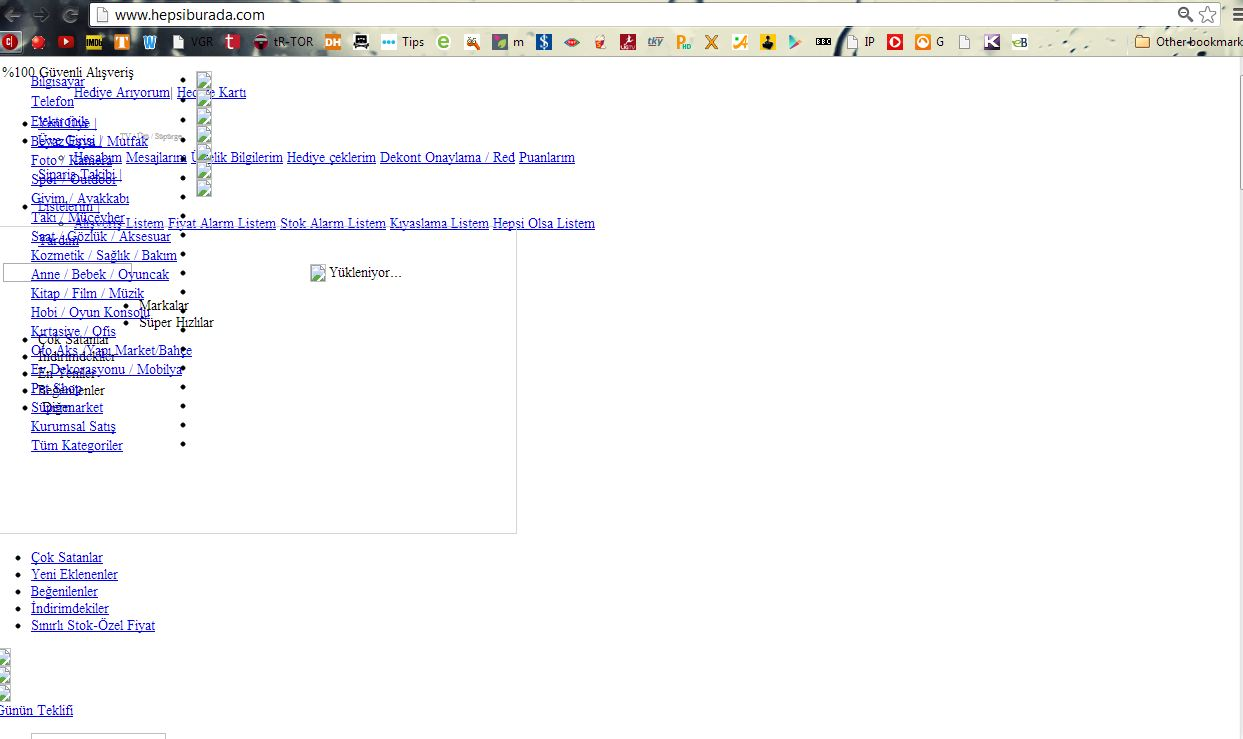
Task: Go forward with the browser Forward arrow
Action: pyautogui.click(x=41, y=15)
